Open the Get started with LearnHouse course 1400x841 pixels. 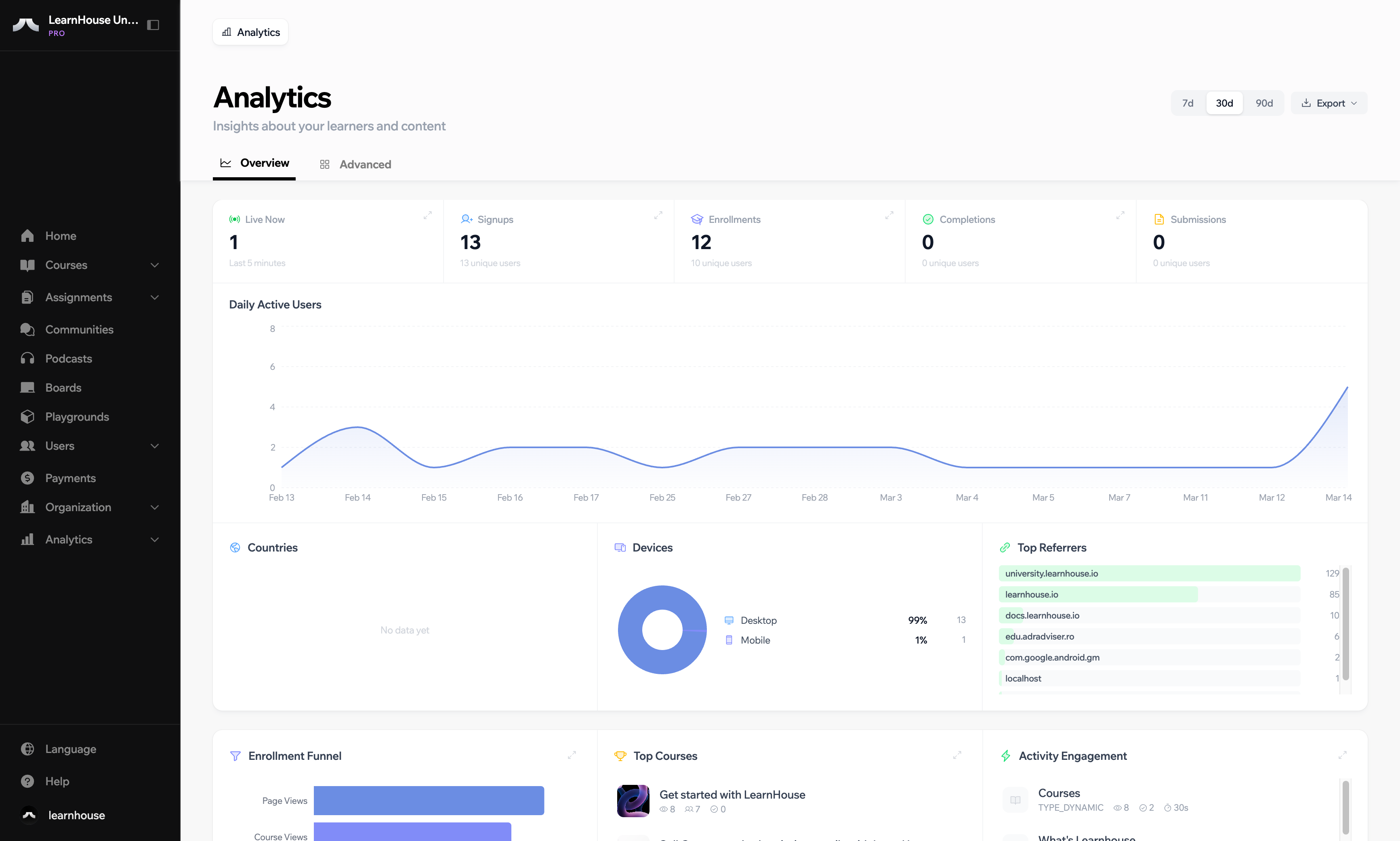(x=732, y=795)
